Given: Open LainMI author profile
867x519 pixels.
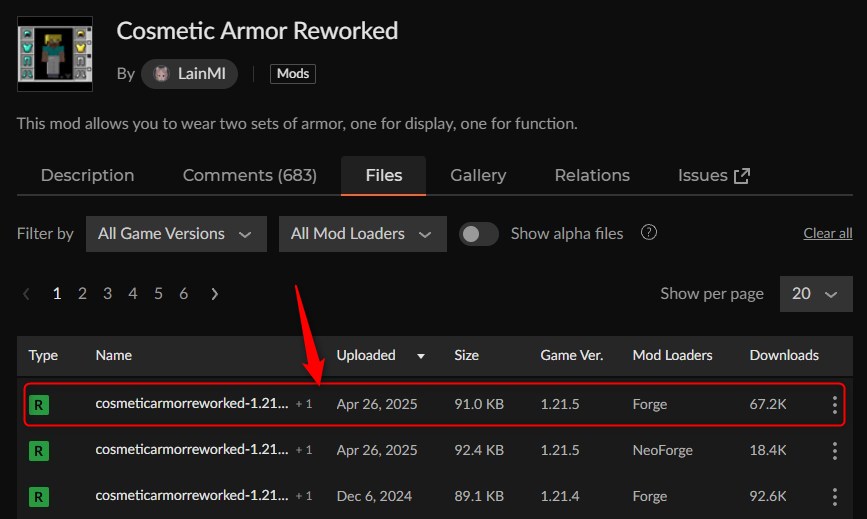Looking at the screenshot, I should (x=189, y=74).
